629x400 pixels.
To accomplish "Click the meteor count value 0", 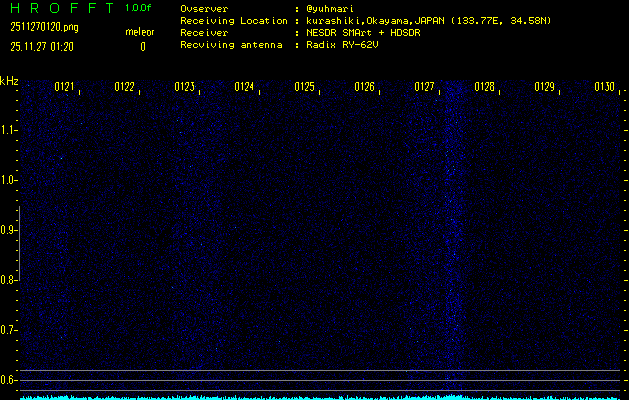I will 142,46.
